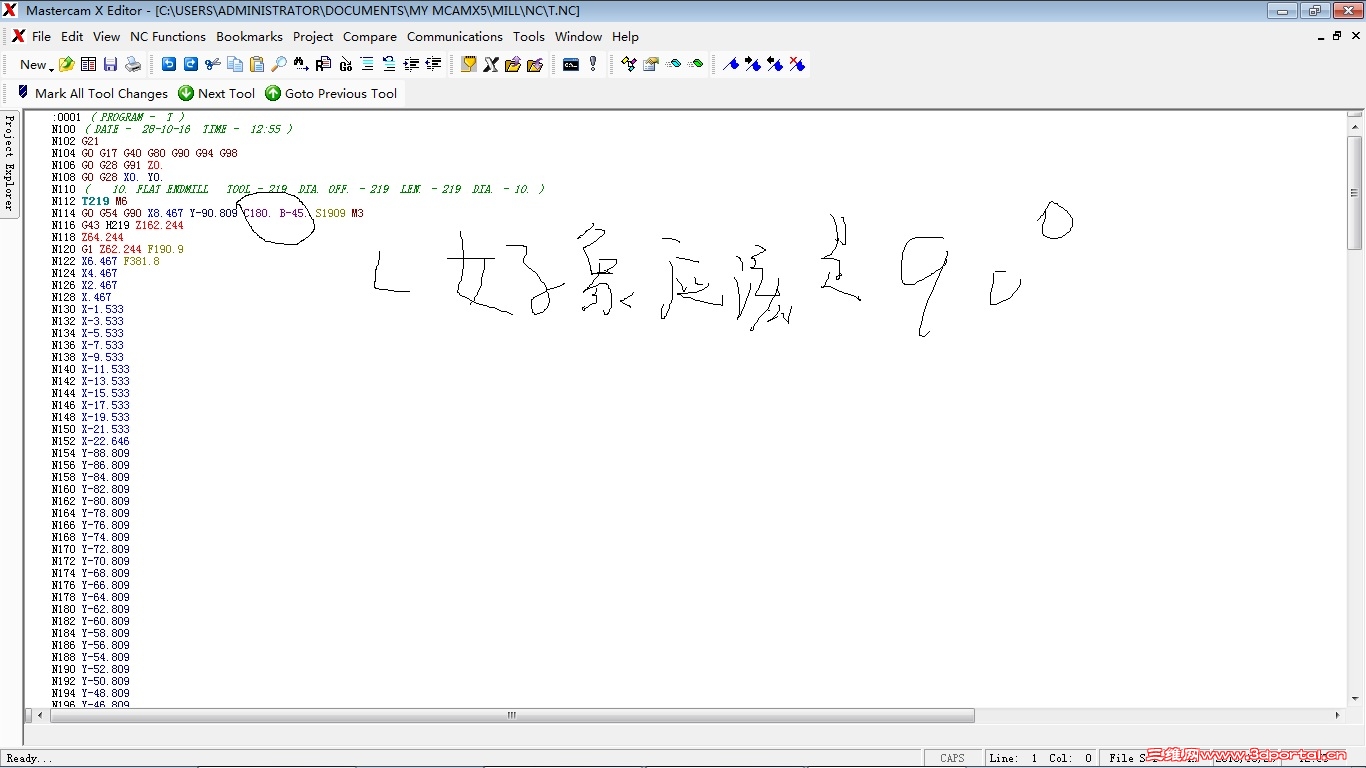Click the find-next binoculars icon
The image size is (1366, 768).
[x=301, y=64]
